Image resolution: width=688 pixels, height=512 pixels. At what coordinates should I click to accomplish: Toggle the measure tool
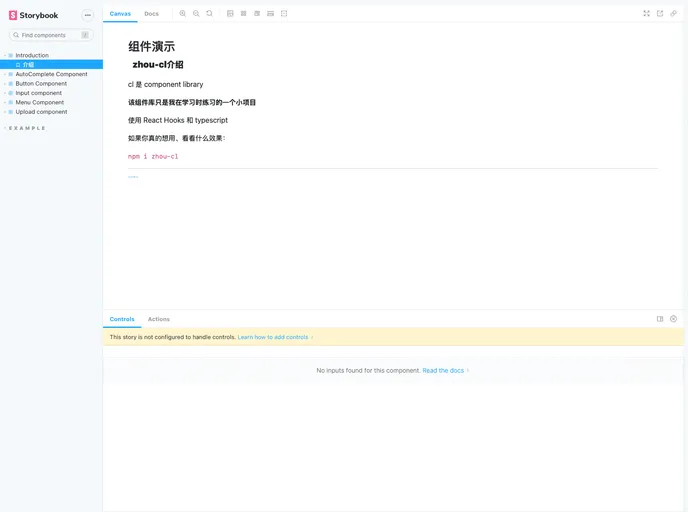(x=271, y=14)
